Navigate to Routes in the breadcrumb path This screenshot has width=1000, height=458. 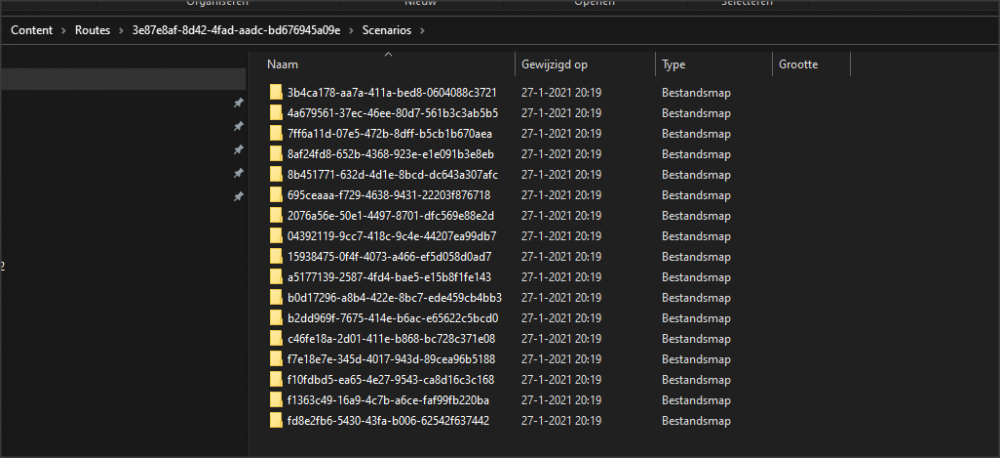coord(93,30)
